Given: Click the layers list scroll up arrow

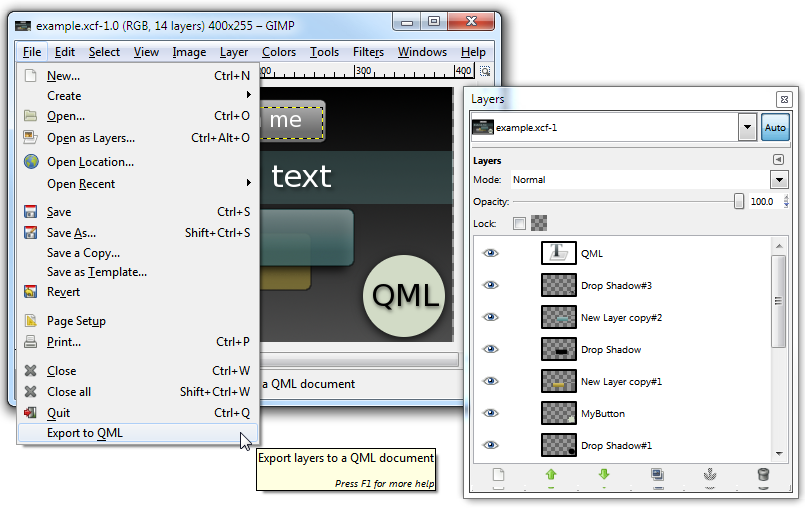Looking at the screenshot, I should pyautogui.click(x=779, y=246).
